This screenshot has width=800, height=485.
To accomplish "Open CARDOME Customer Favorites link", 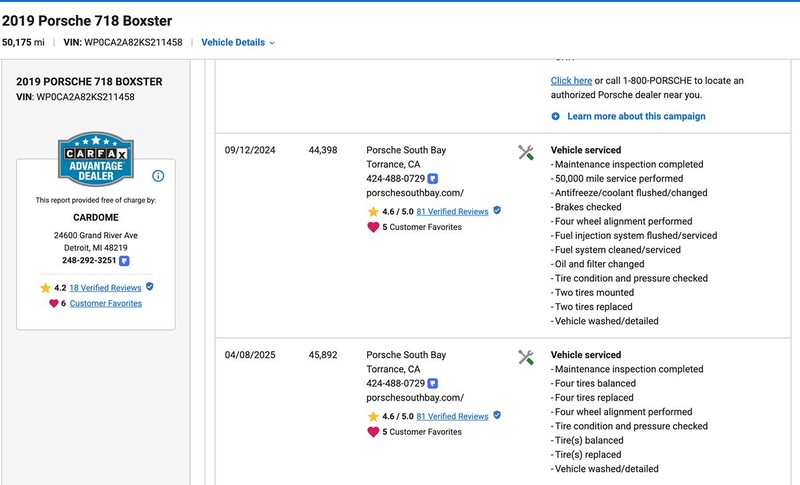I will point(106,303).
